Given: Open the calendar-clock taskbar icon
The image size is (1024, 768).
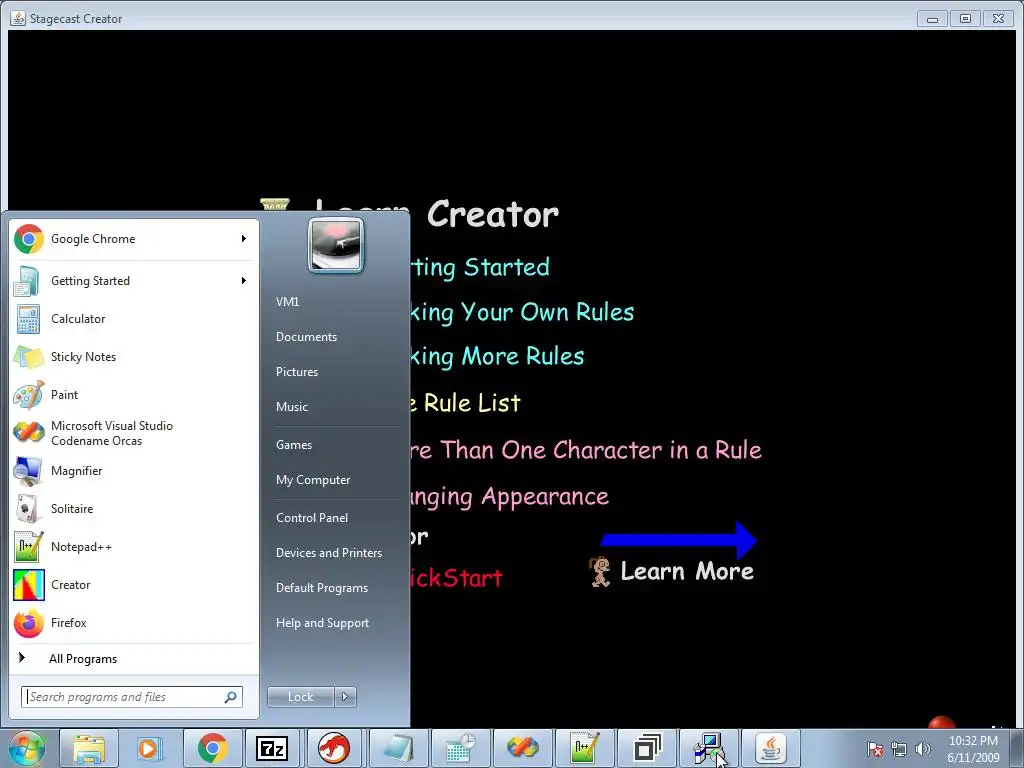Looking at the screenshot, I should [460, 748].
